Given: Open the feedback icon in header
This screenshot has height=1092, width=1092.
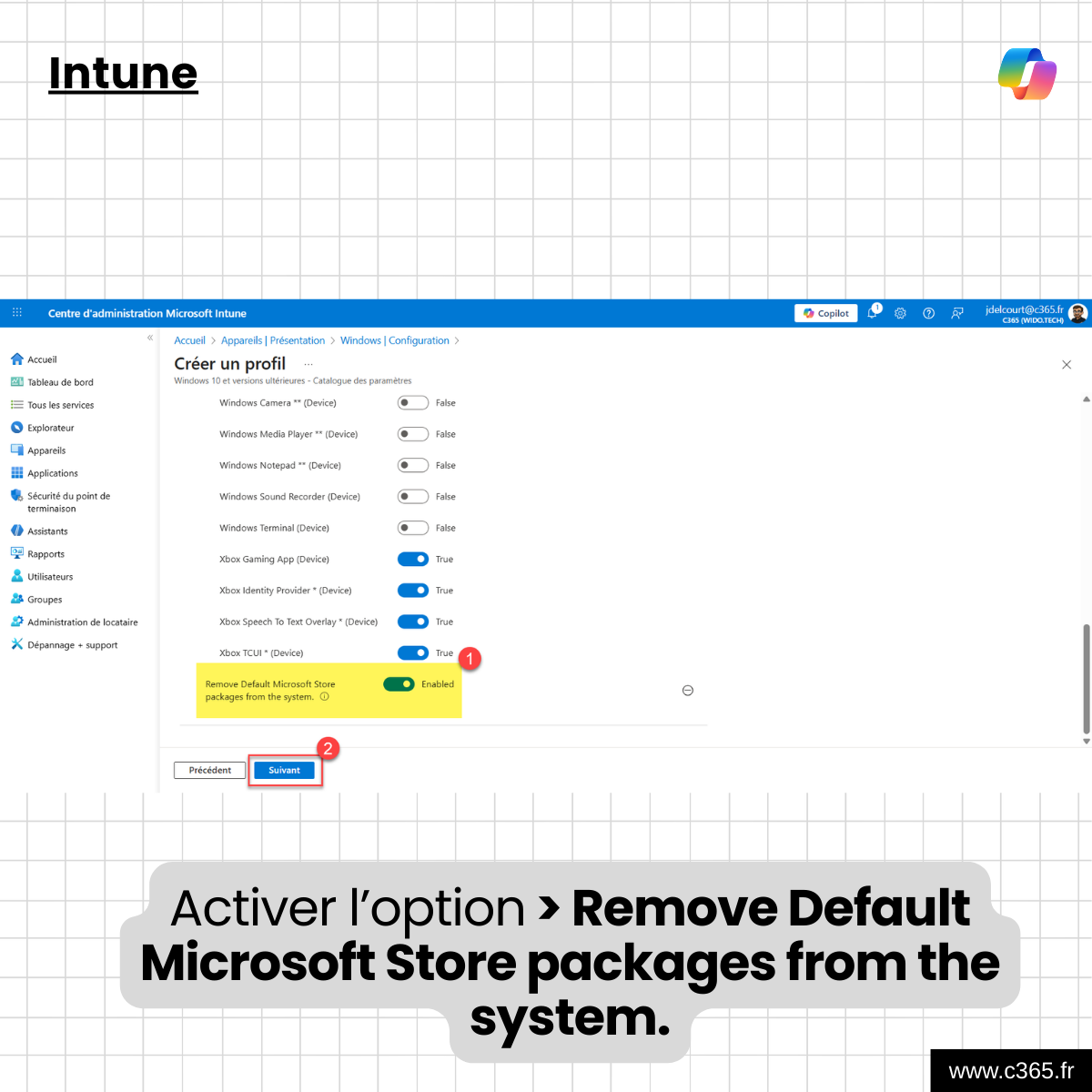Looking at the screenshot, I should click(x=956, y=313).
